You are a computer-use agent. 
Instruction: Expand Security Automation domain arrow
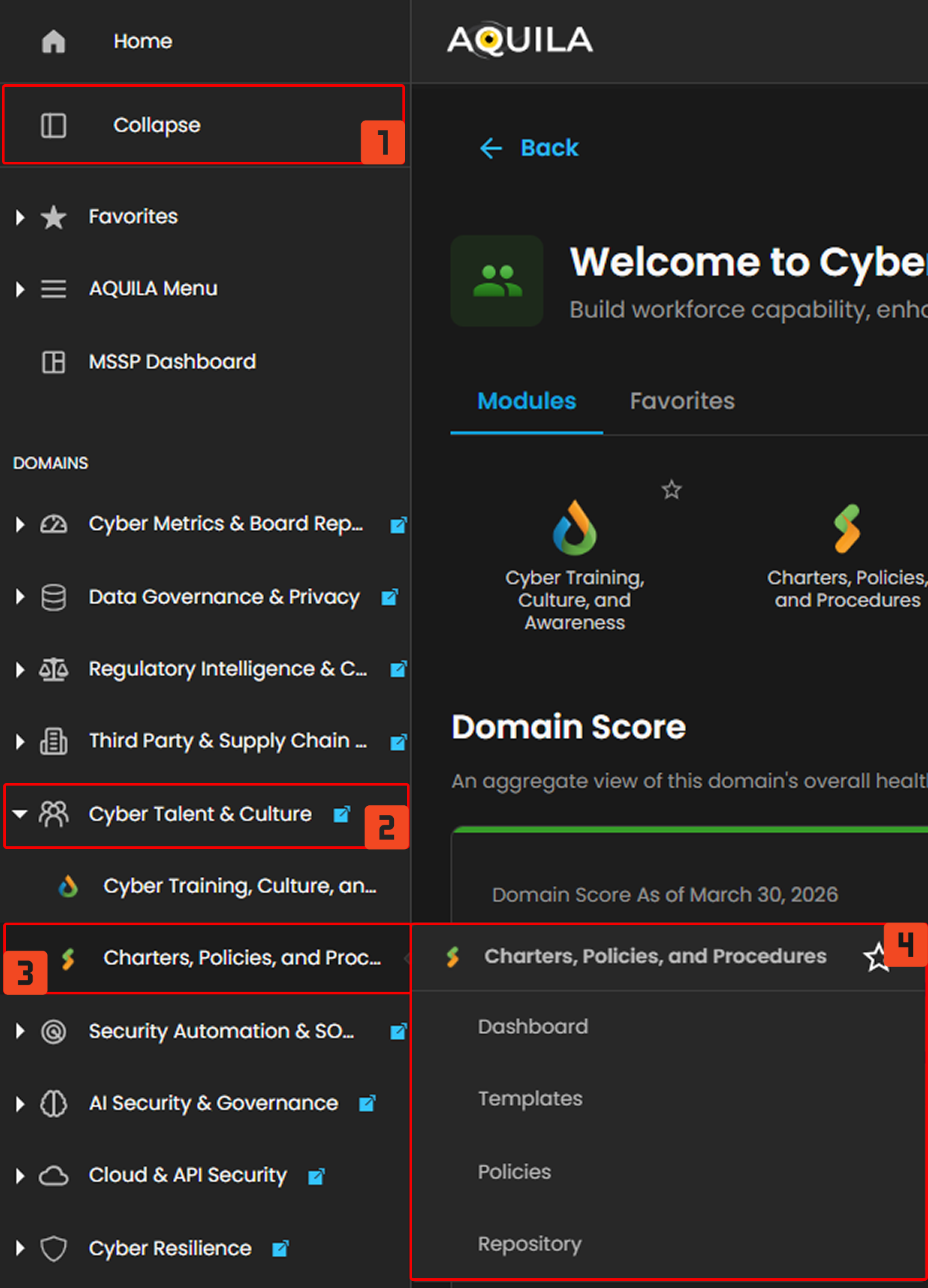[x=20, y=1031]
